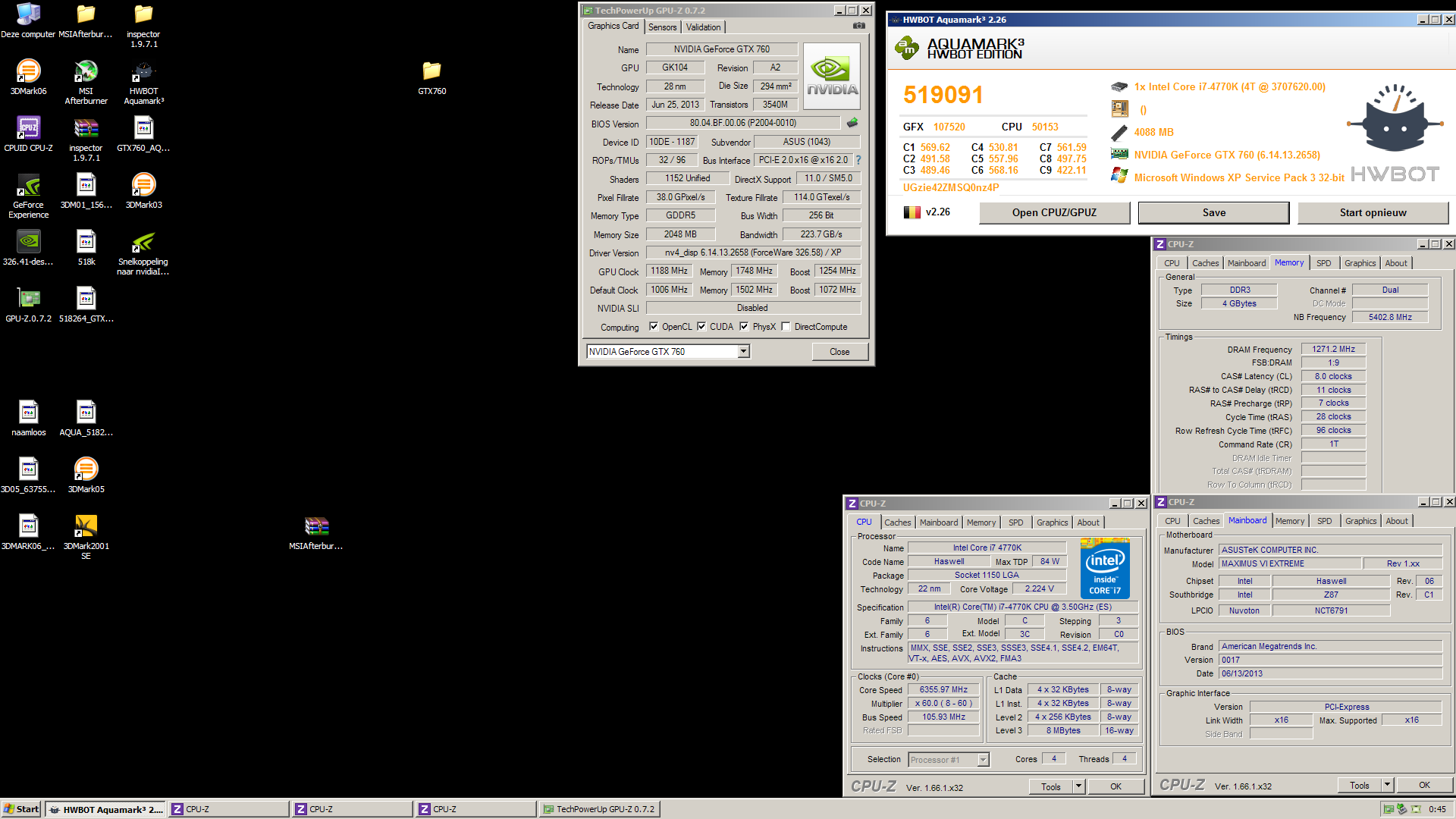
Task: Open the Windows Start menu
Action: 21,809
